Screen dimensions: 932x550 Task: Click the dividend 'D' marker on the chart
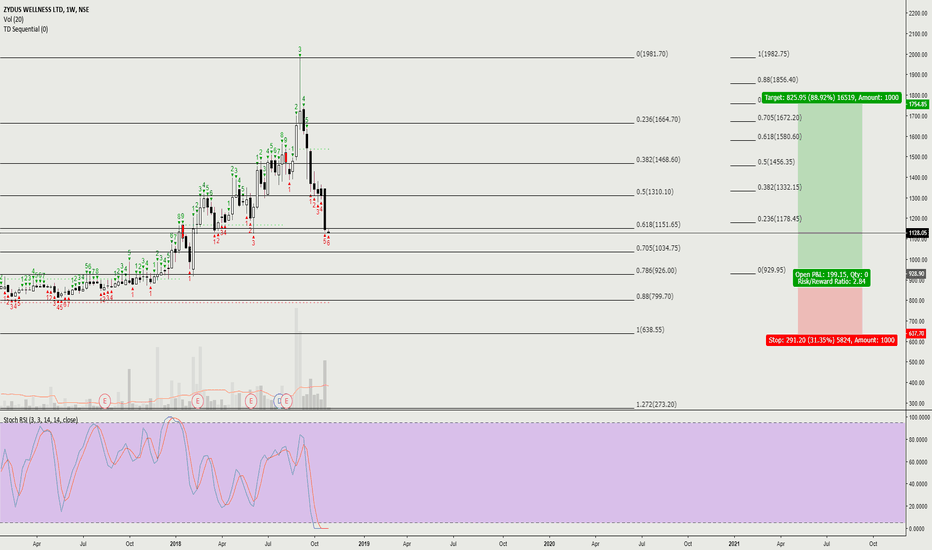(279, 401)
